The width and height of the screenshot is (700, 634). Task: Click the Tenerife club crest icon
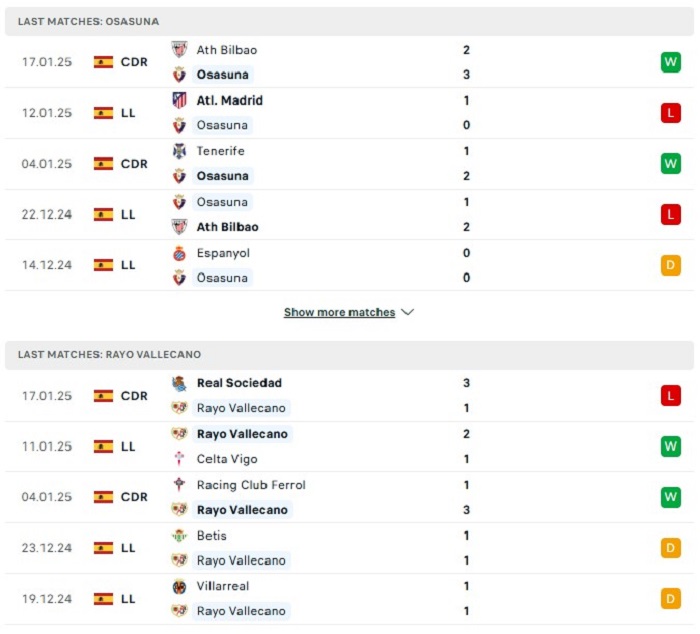(179, 151)
